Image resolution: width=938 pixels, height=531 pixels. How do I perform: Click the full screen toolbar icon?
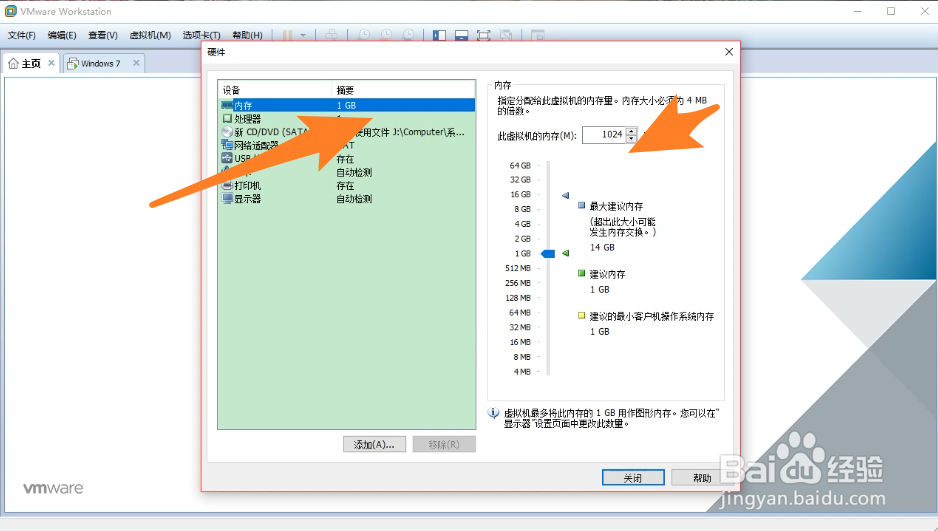tap(483, 35)
